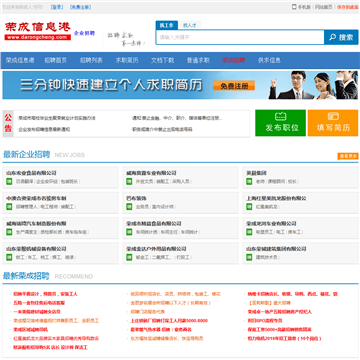Open 招聘首页 in the navigation bar
This screenshot has height=360, width=360.
[56, 60]
